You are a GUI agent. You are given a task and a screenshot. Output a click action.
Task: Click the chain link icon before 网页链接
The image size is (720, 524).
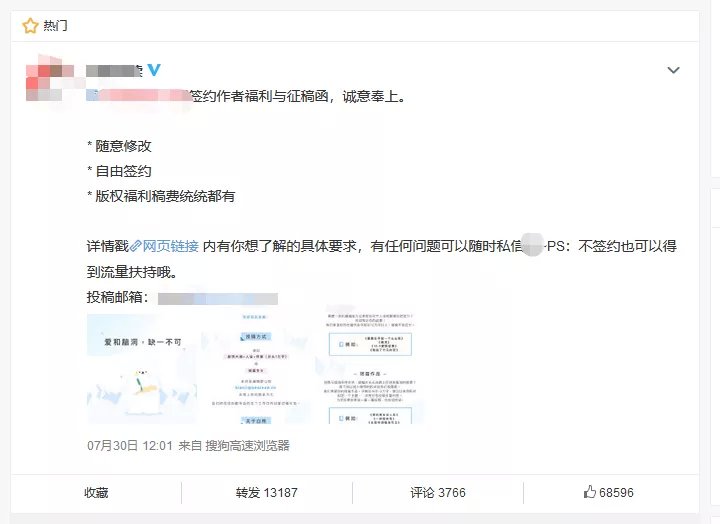pyautogui.click(x=136, y=246)
